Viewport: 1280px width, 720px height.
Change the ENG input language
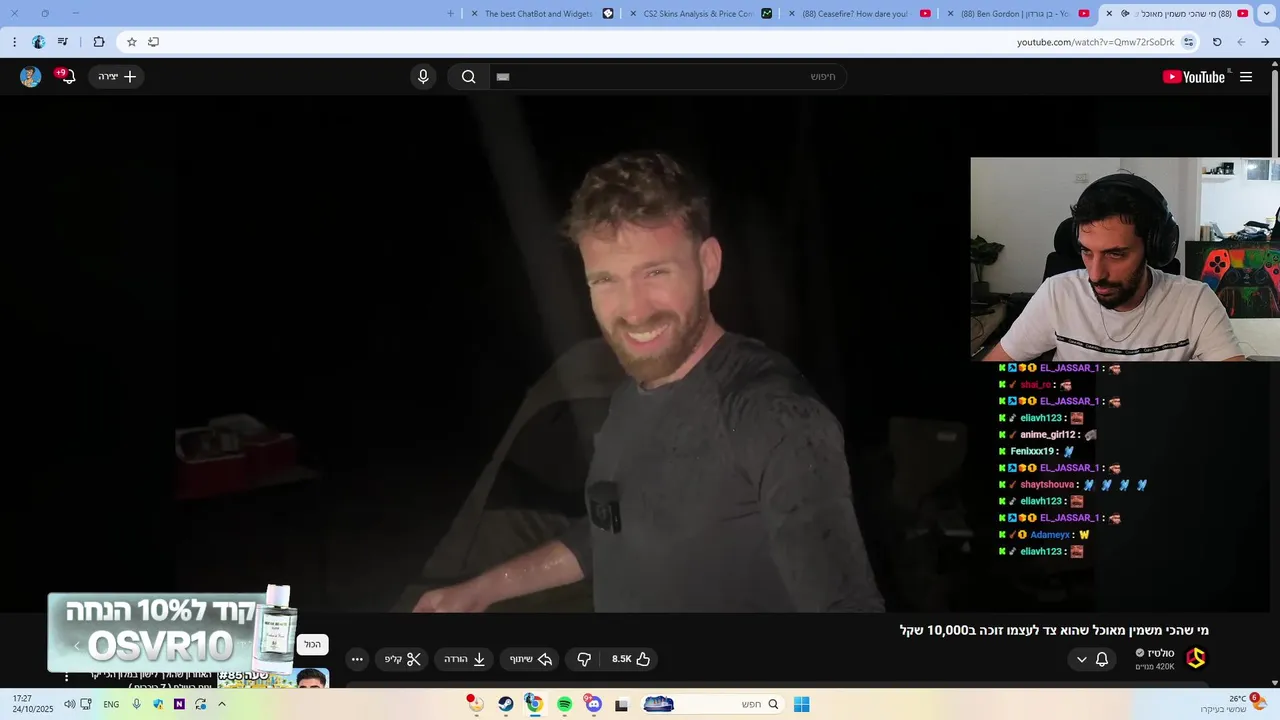[111, 704]
